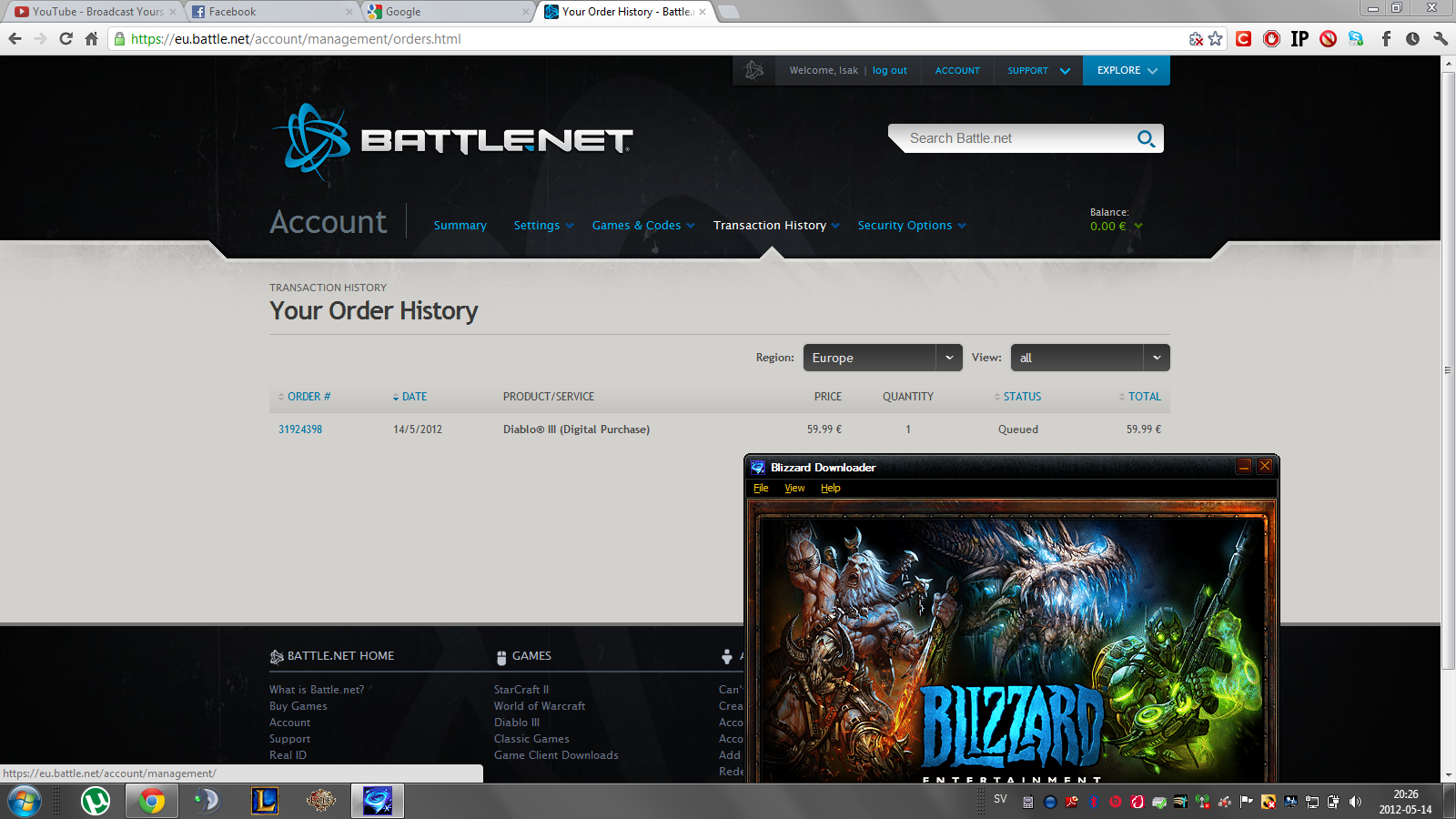Click the Diablo III (Digital Purchase) product text

576,430
